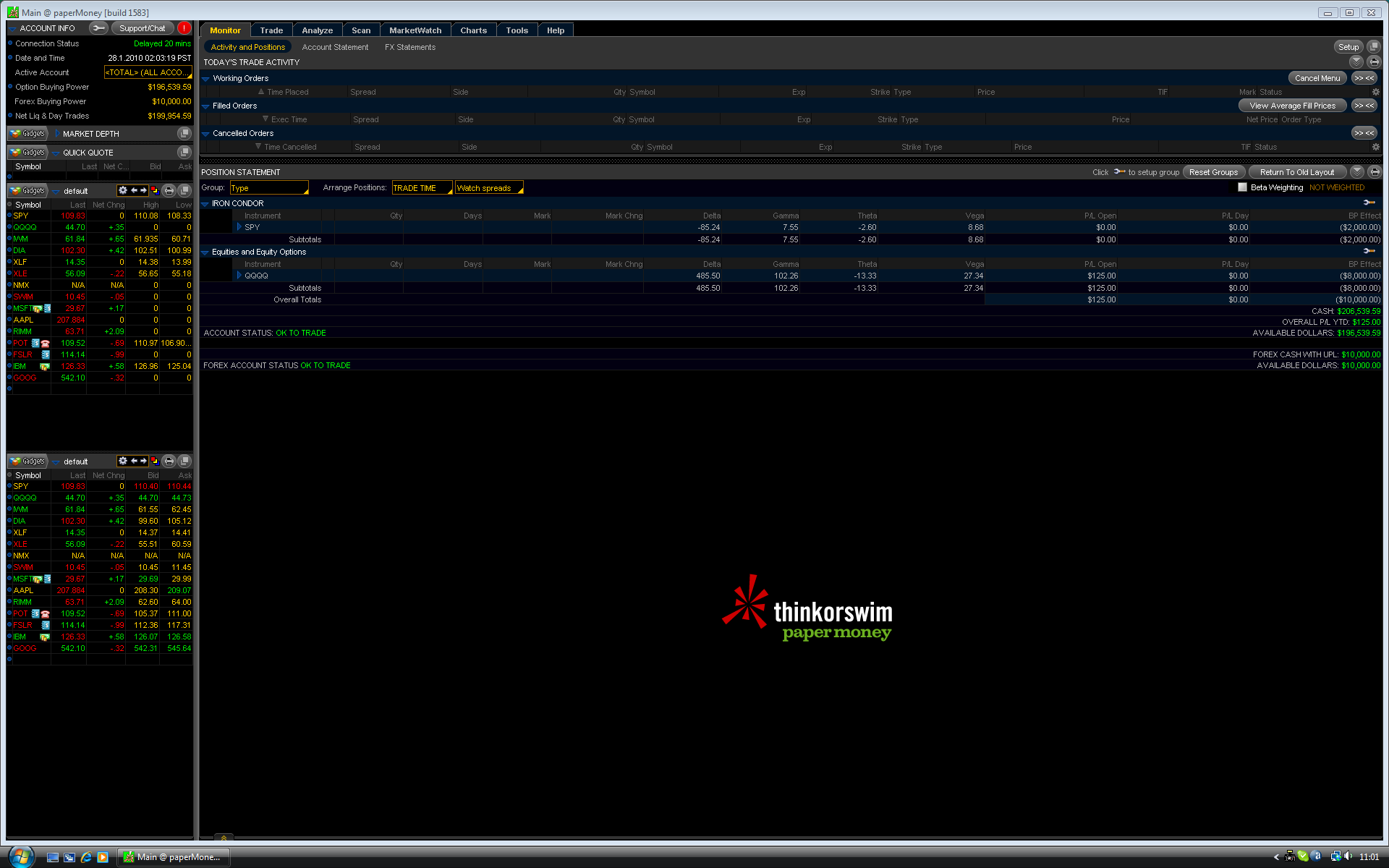Open Gadgets menu beside Market Depth
The width and height of the screenshot is (1389, 868).
click(28, 134)
